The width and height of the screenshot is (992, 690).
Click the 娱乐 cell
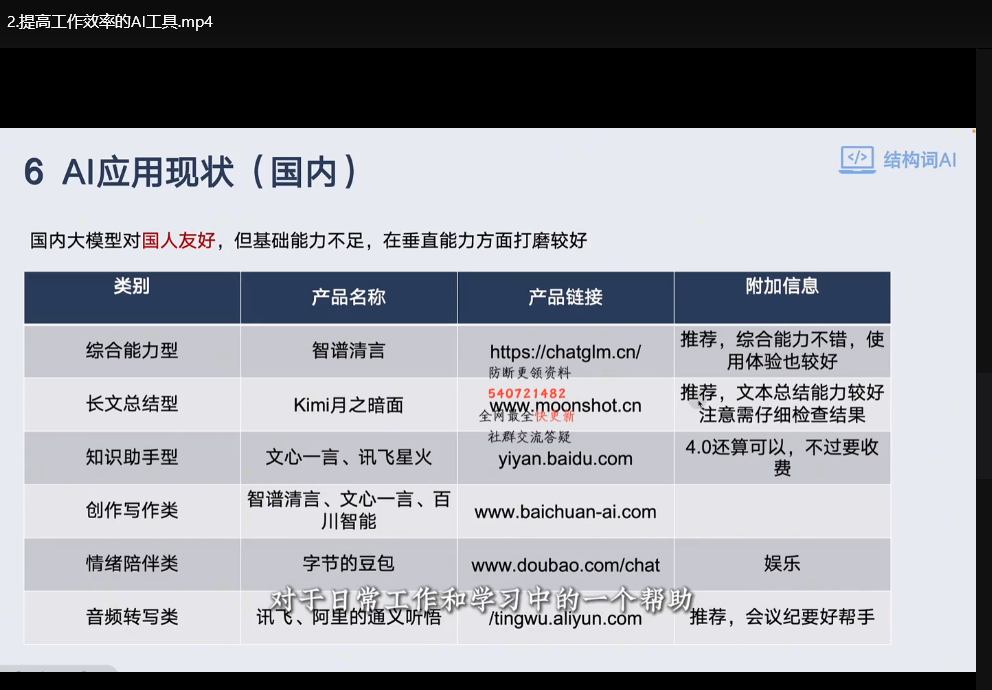pos(783,564)
